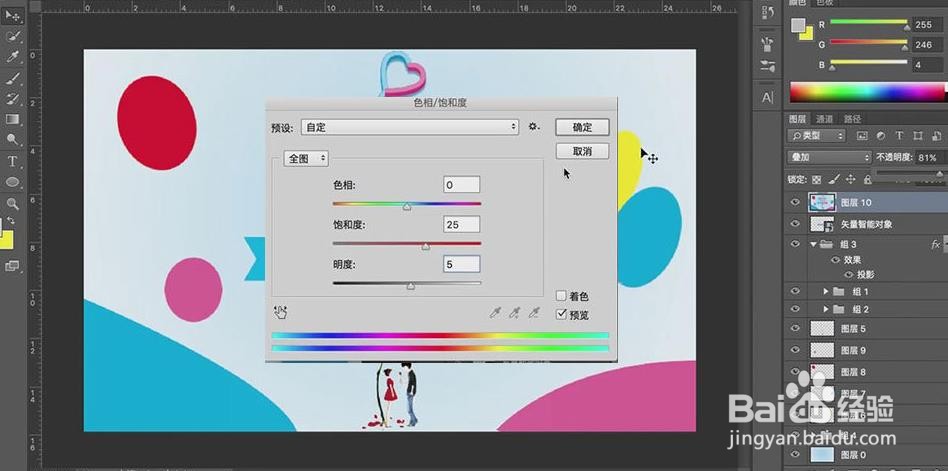948x471 pixels.
Task: Click the preset options gear icon
Action: [533, 127]
